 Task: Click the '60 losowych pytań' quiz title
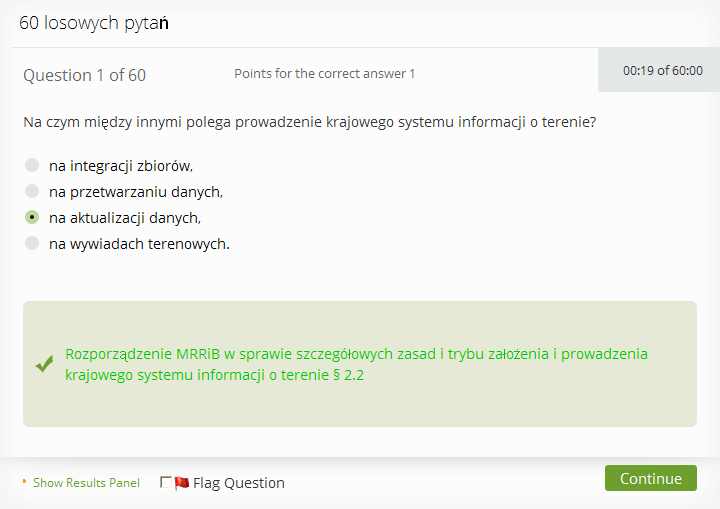point(94,23)
